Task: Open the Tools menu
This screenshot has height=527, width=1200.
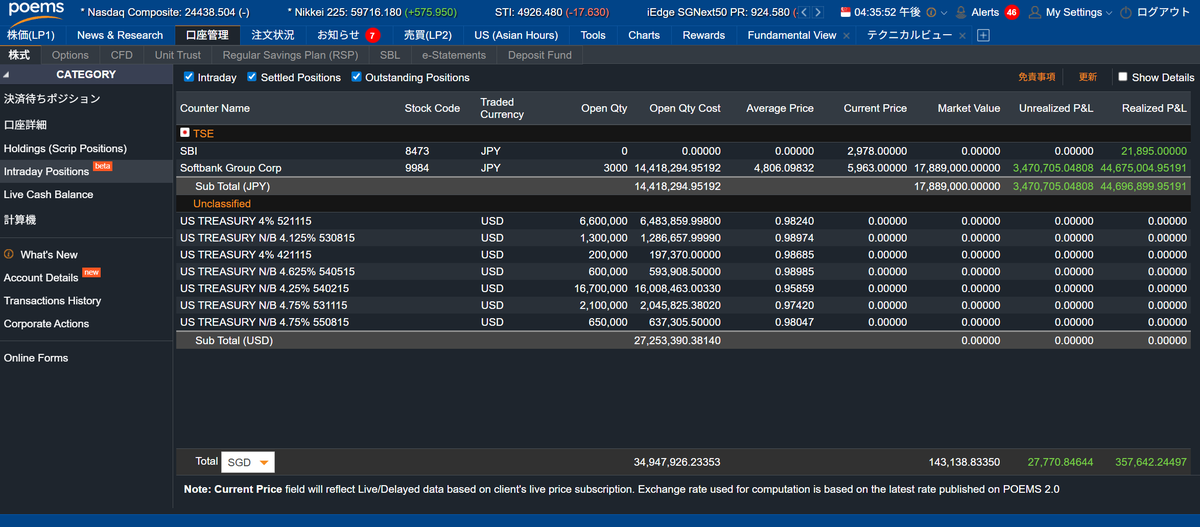Action: 593,35
